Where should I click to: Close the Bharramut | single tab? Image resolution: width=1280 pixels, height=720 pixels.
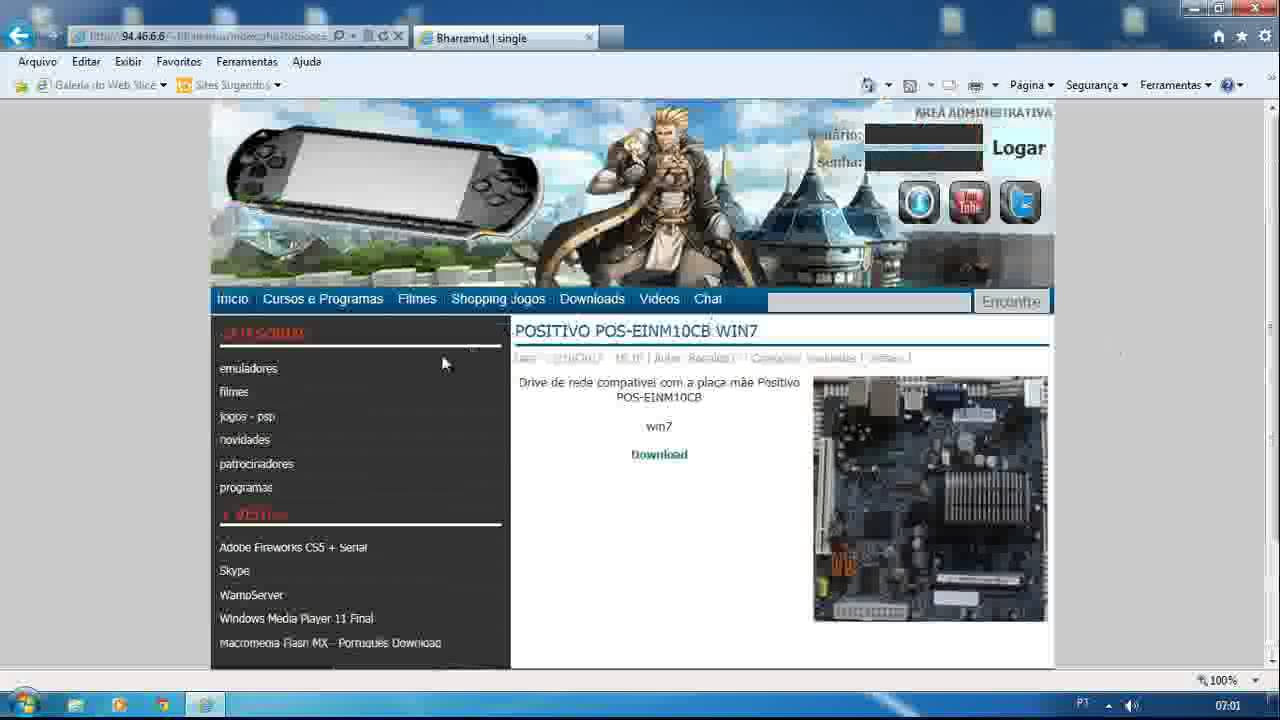click(589, 37)
